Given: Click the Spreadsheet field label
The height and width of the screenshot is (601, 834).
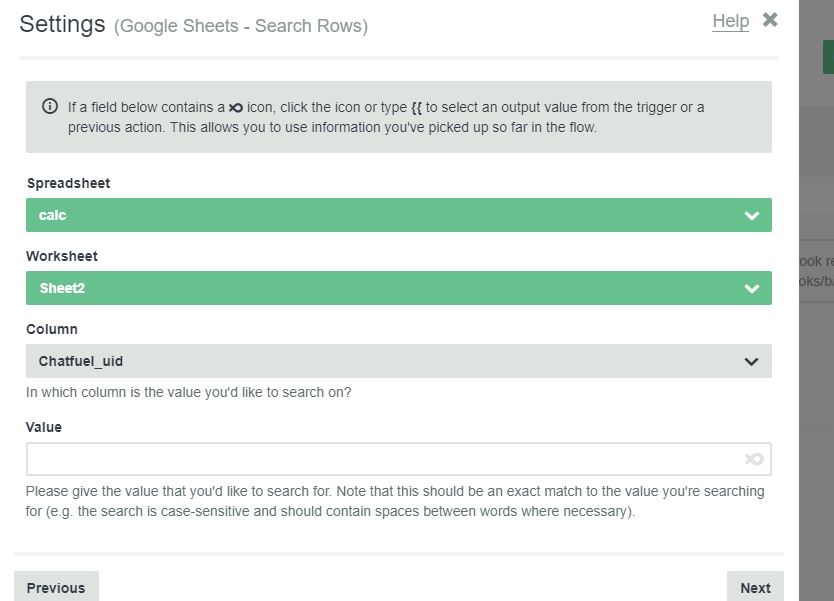Looking at the screenshot, I should click(x=68, y=183).
